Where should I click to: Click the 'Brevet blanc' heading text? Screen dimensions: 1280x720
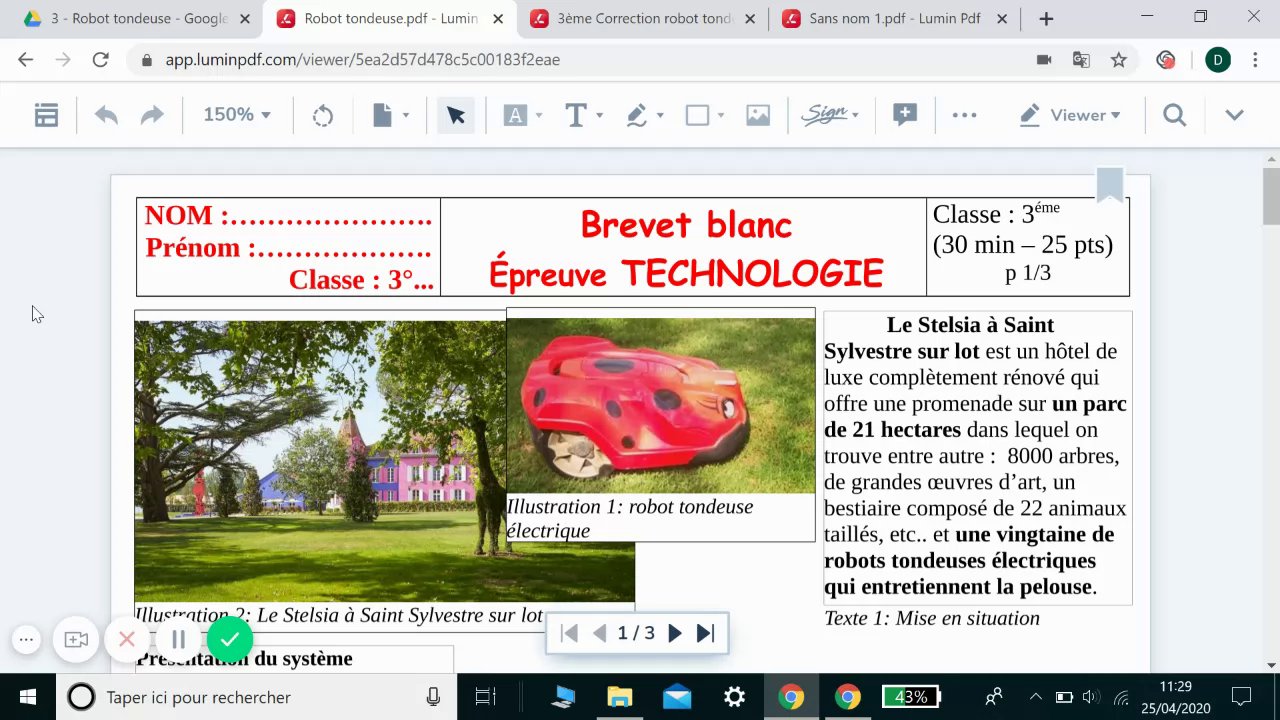(x=686, y=225)
